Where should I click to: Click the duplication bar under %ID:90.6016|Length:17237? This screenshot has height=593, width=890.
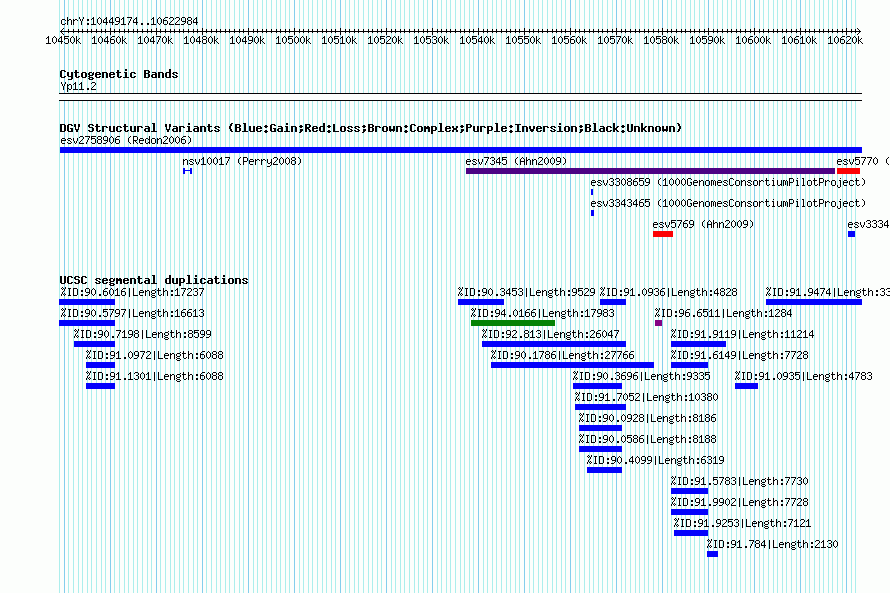(x=87, y=302)
